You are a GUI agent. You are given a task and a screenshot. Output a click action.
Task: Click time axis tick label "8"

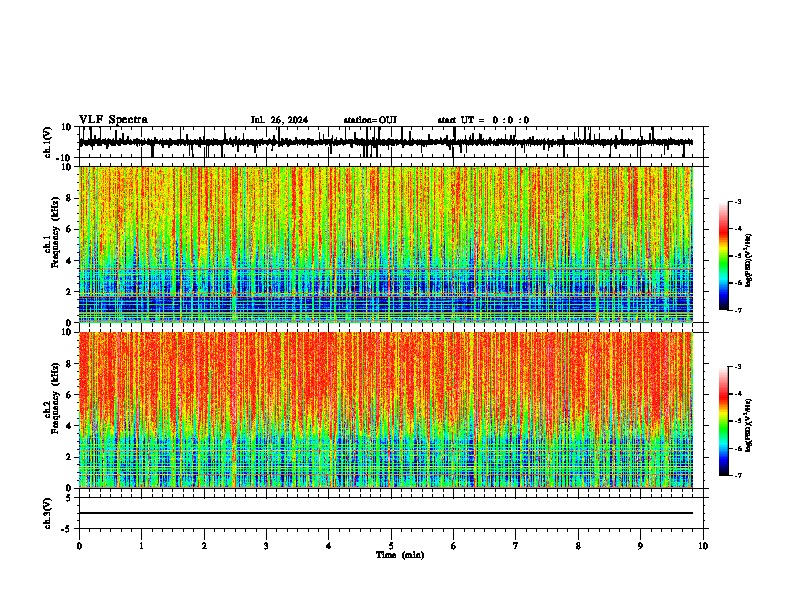578,546
